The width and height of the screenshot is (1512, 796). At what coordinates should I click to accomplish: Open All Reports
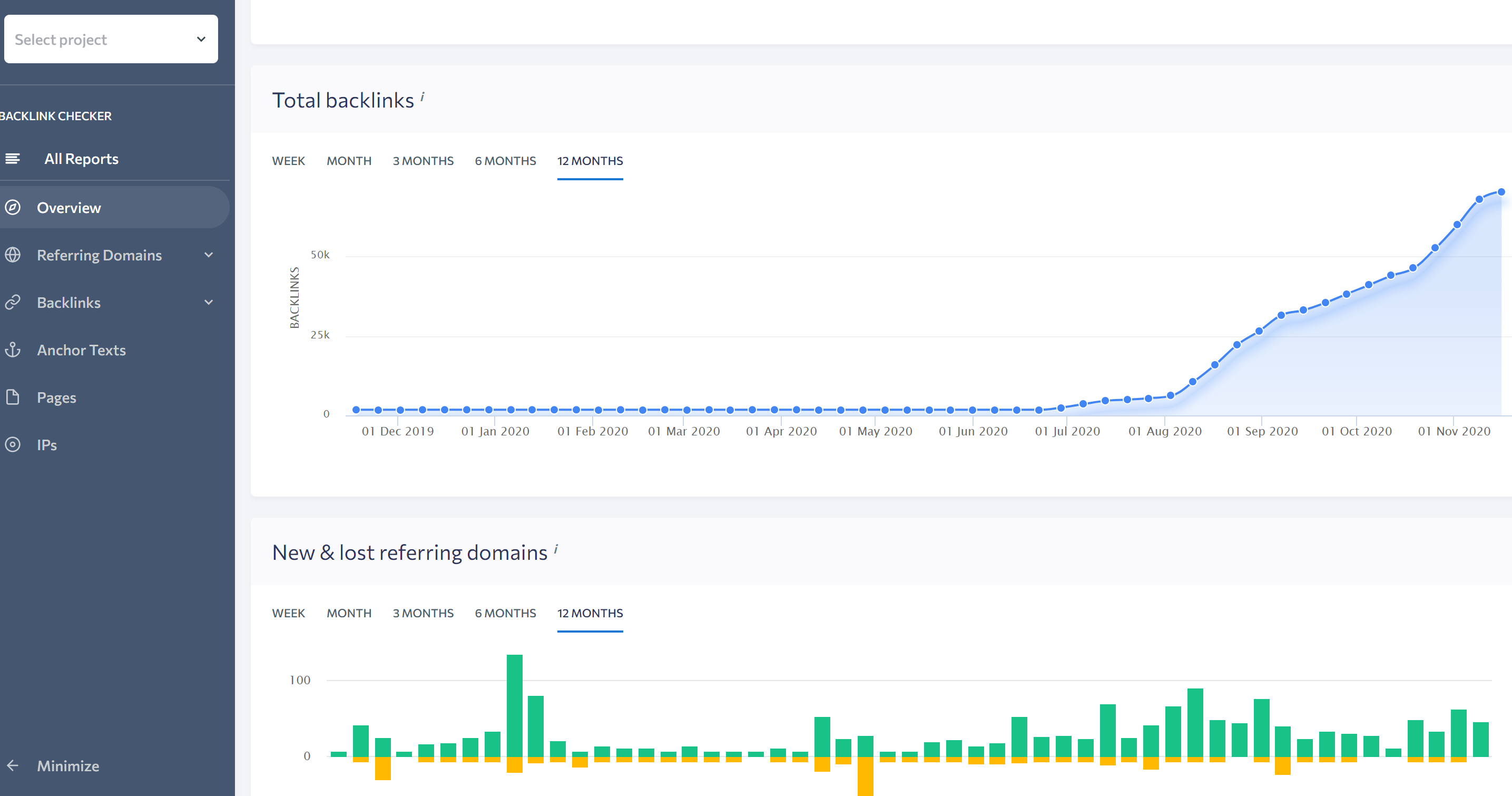pos(81,158)
